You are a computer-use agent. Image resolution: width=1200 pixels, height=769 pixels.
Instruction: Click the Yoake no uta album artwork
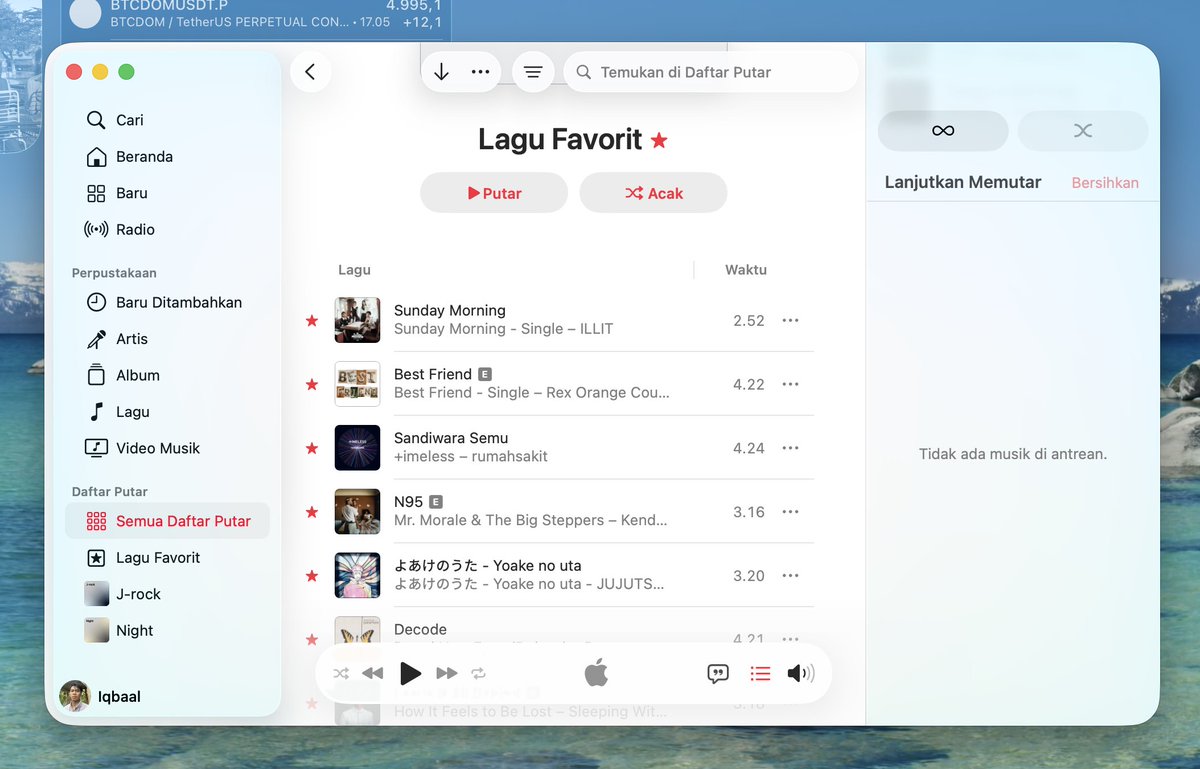click(x=357, y=576)
